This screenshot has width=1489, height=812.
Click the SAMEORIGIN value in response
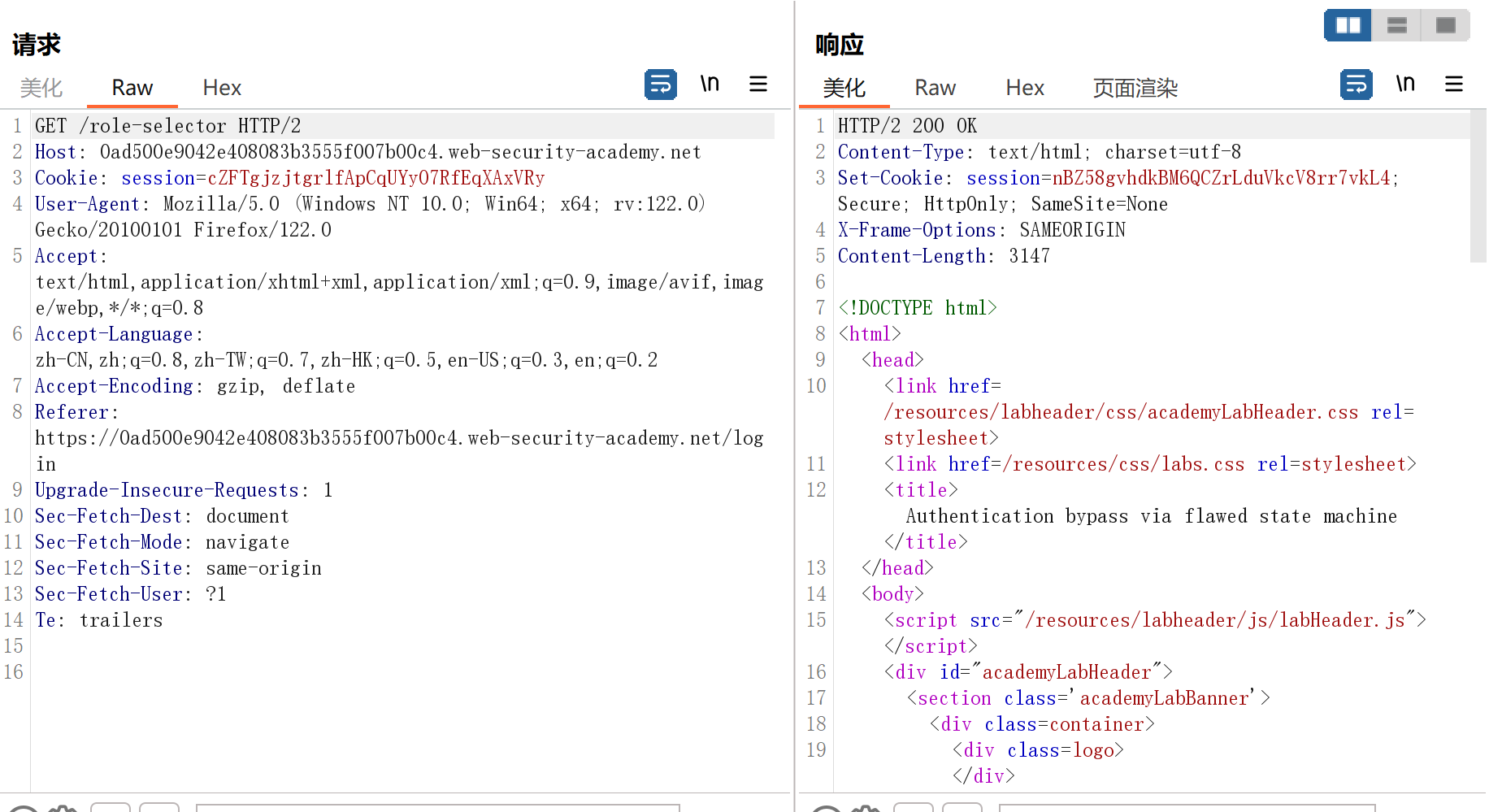click(x=1073, y=230)
